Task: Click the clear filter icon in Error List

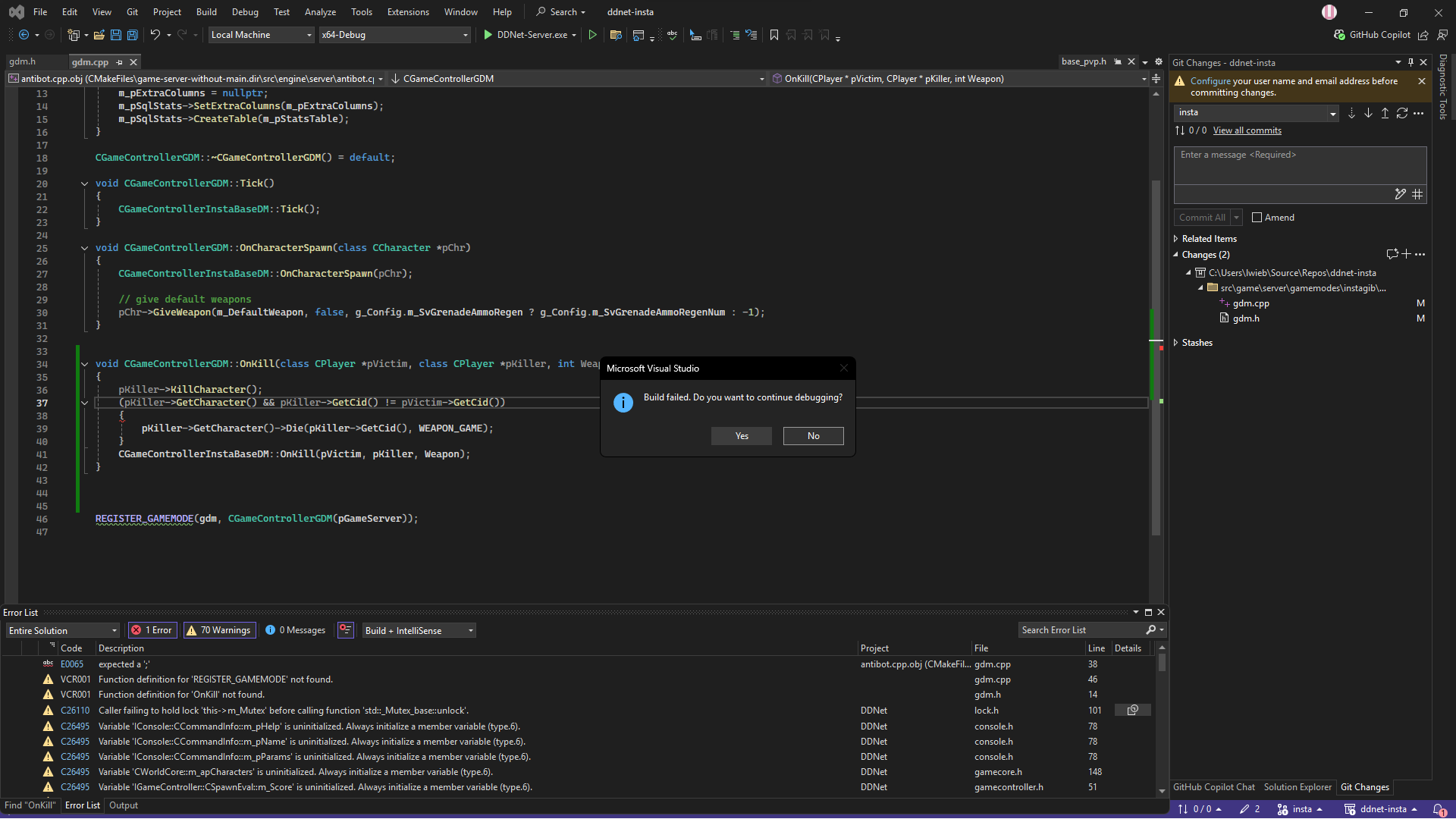Action: tap(346, 630)
